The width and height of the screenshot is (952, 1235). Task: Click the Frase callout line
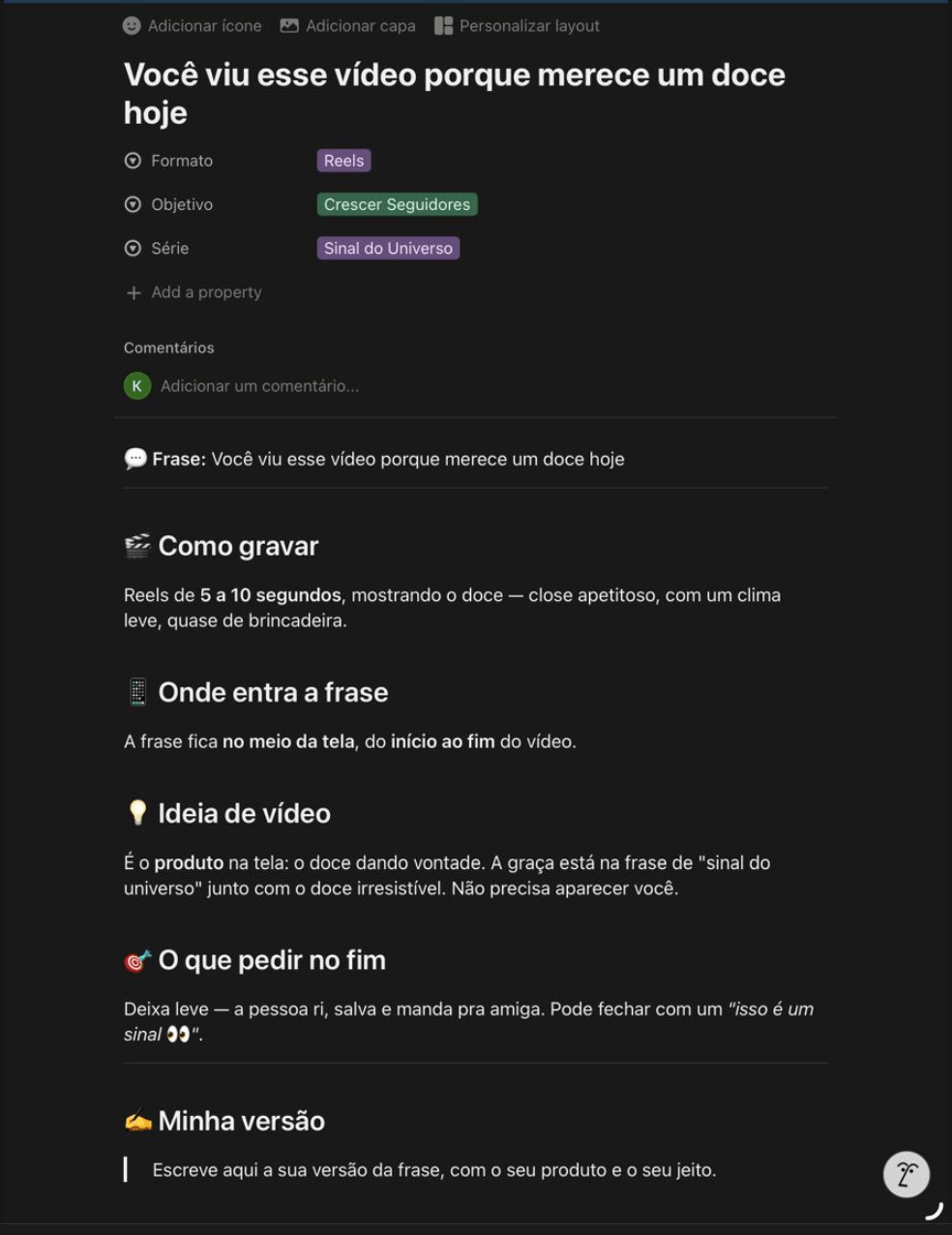374,459
